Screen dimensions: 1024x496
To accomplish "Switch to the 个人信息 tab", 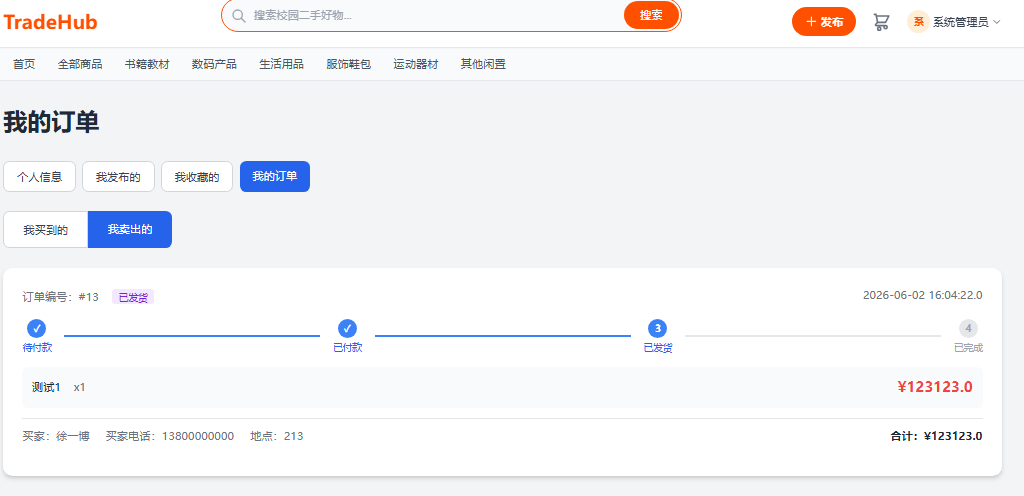I will 39,177.
